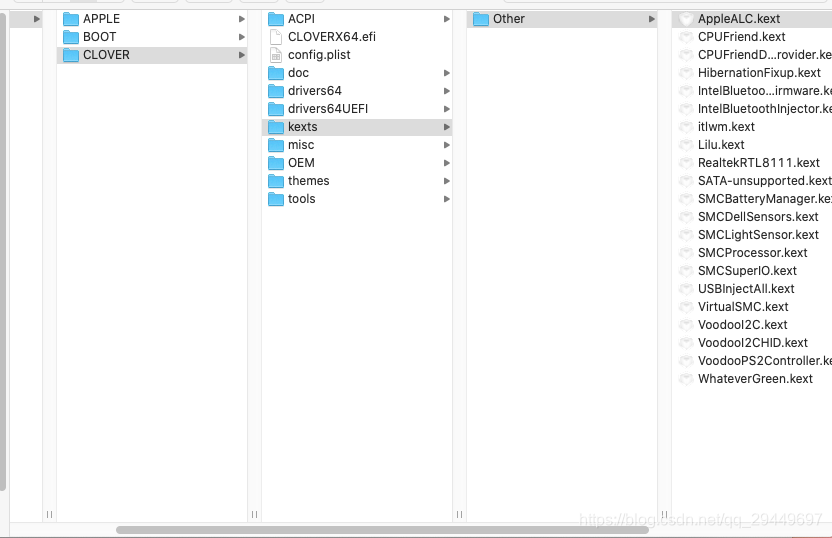Click column resize handle below CLOVER column
The height and width of the screenshot is (538, 832).
[x=254, y=515]
